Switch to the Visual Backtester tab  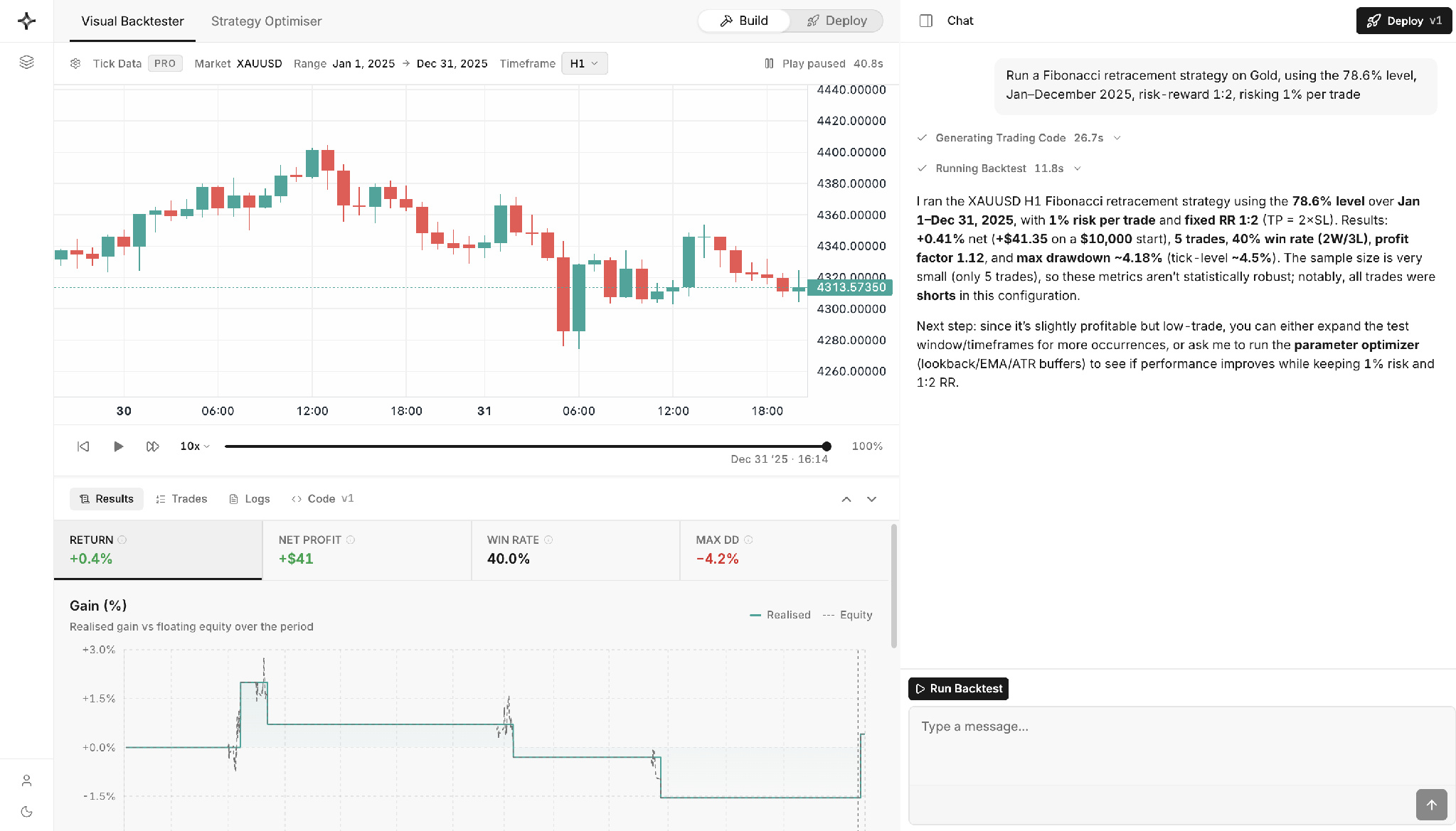coord(132,21)
